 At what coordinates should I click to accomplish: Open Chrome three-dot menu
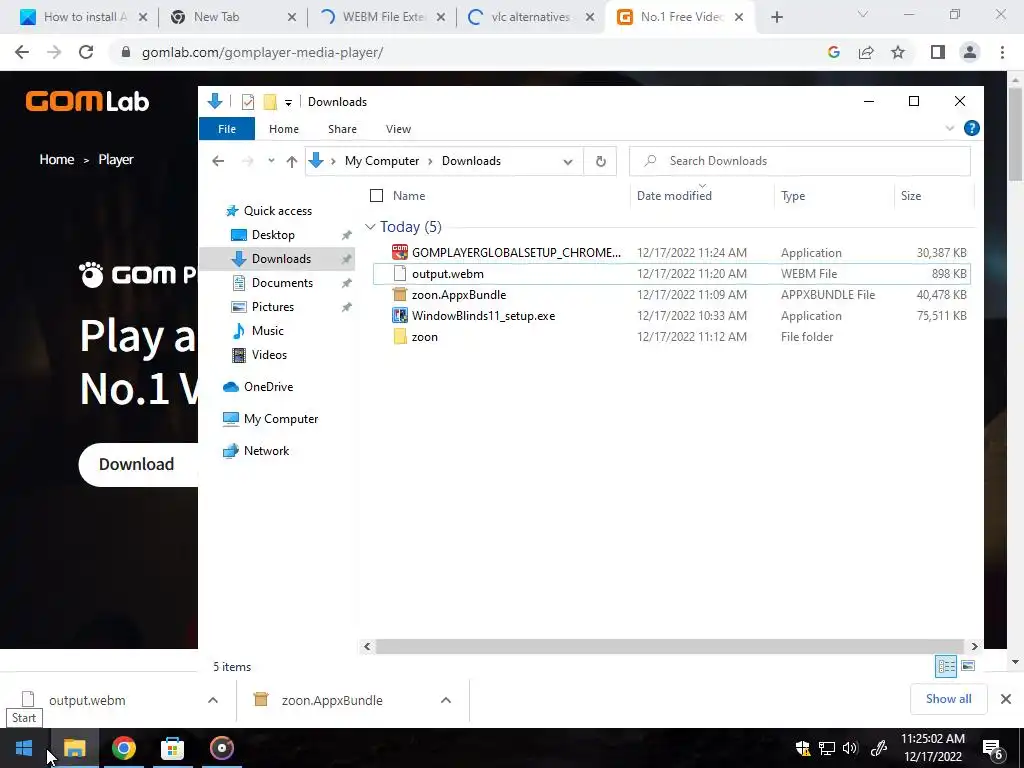pyautogui.click(x=1002, y=52)
